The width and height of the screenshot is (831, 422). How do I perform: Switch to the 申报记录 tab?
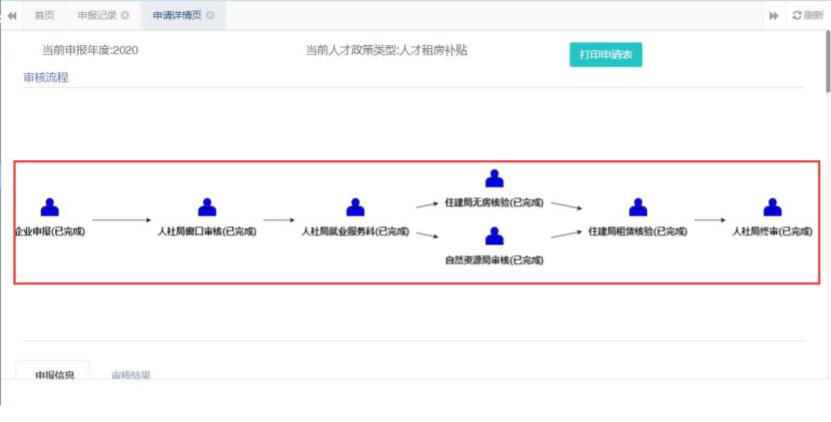click(97, 16)
